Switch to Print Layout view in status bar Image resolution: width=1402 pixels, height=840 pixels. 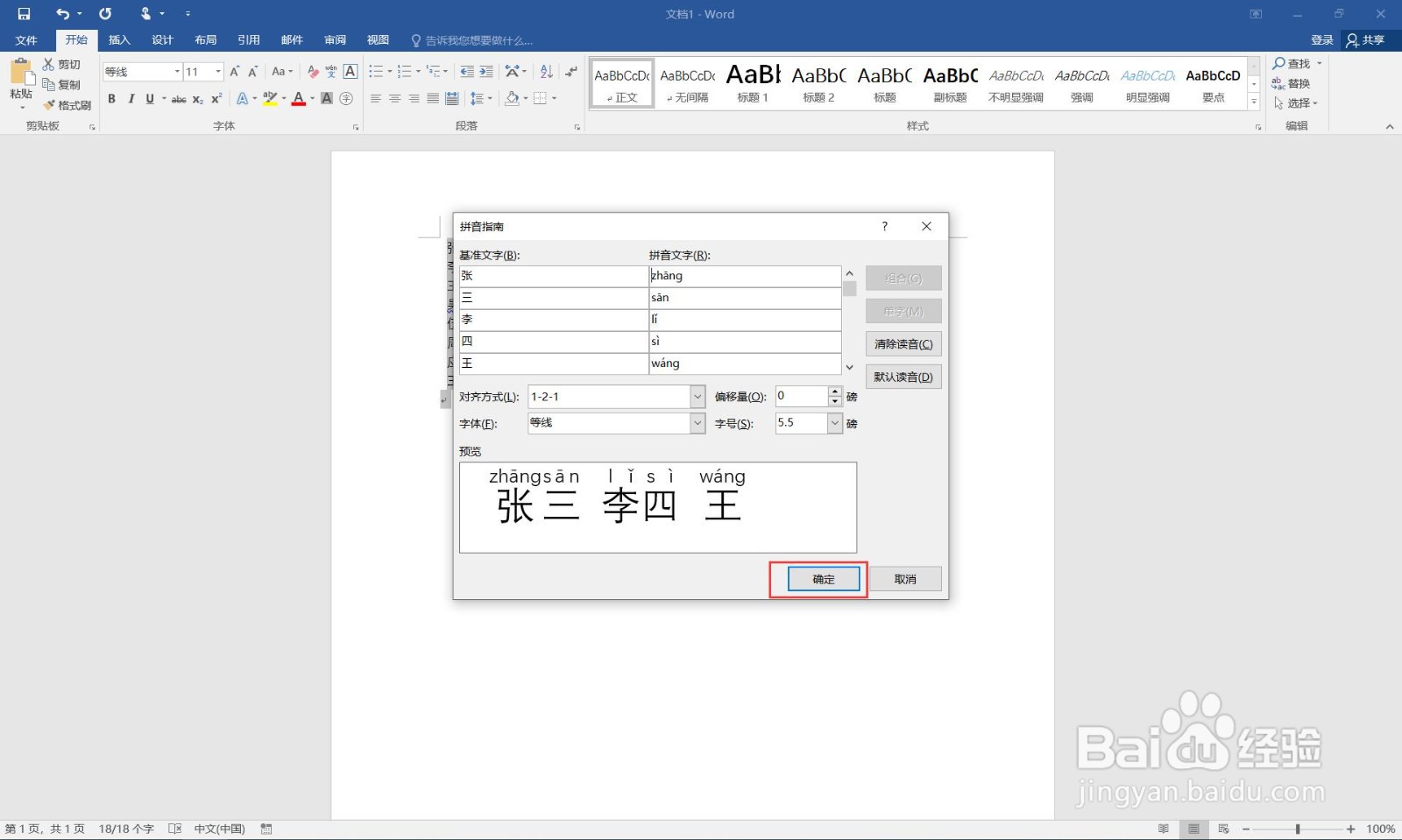pyautogui.click(x=1193, y=829)
